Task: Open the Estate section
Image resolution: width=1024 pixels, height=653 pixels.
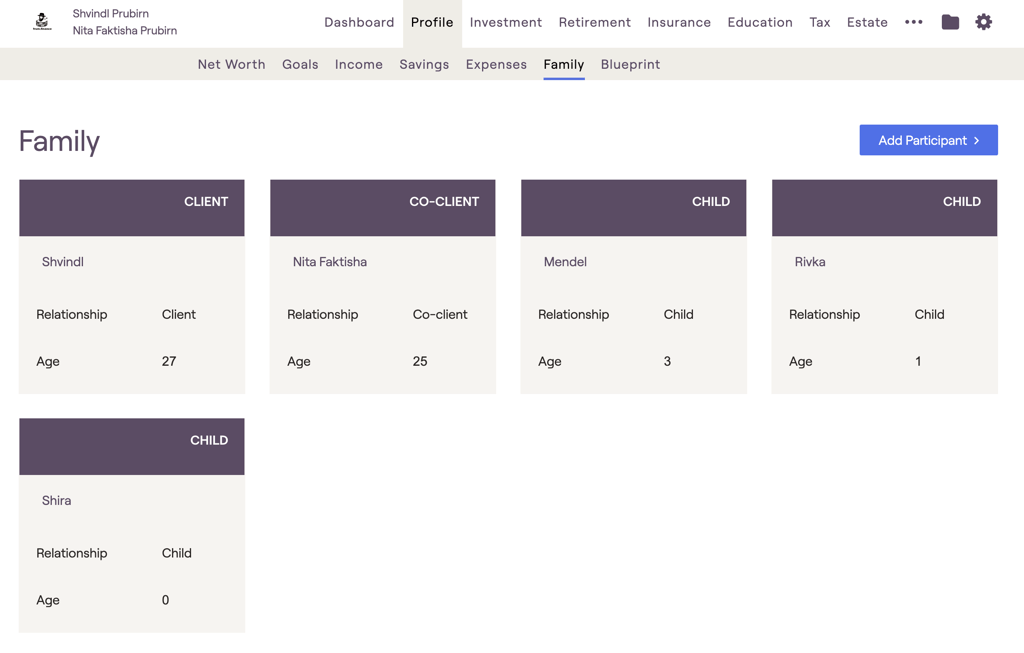Action: 867,22
